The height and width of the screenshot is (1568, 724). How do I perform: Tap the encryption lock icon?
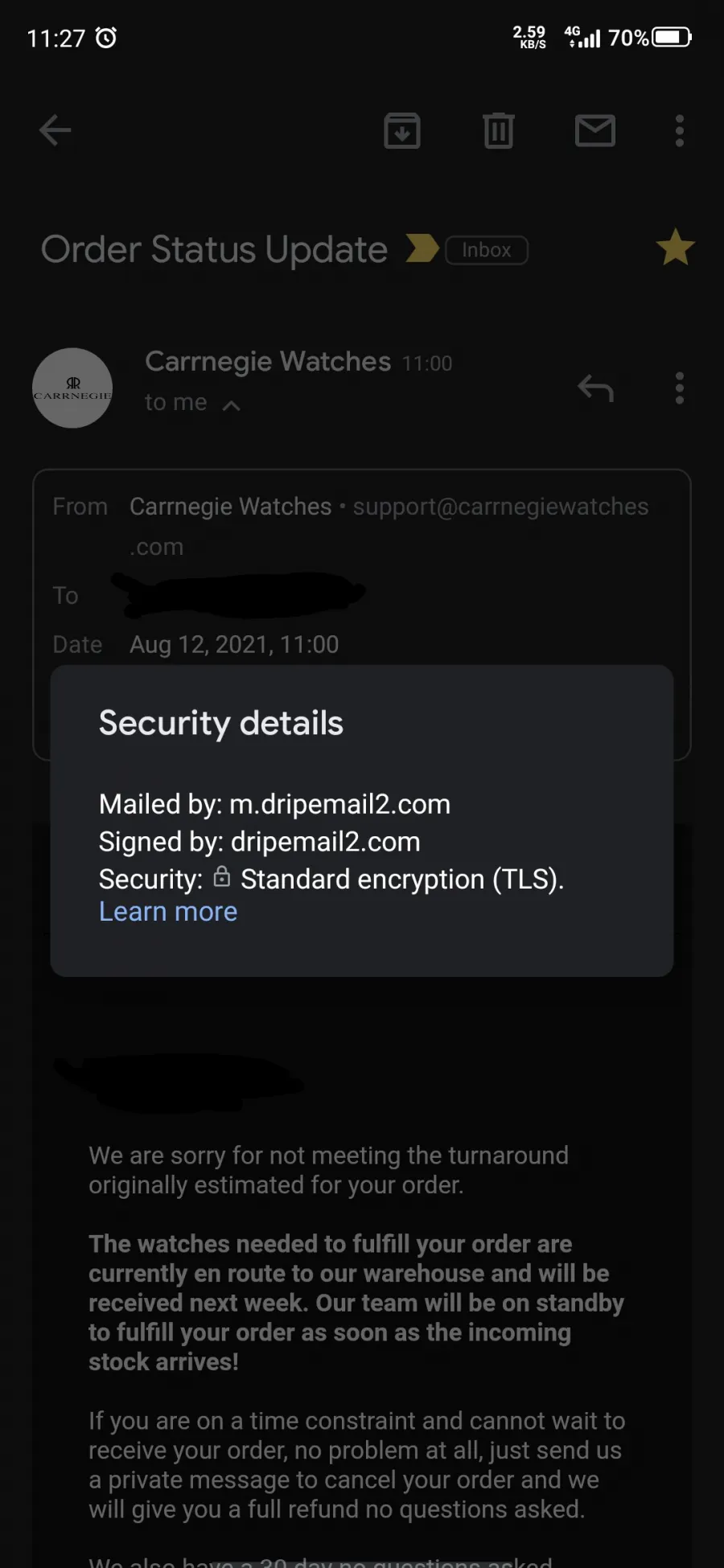click(222, 877)
